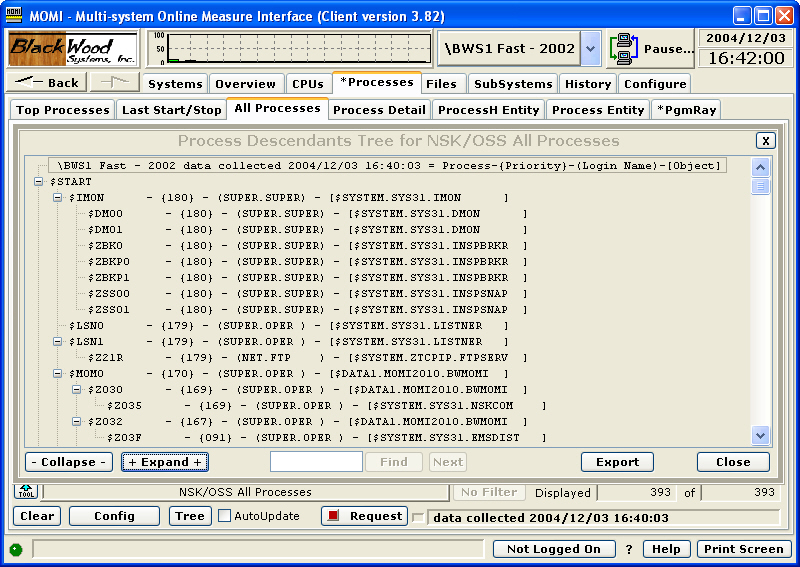Collapse the $IMON tree node
The image size is (800, 567).
[58, 198]
